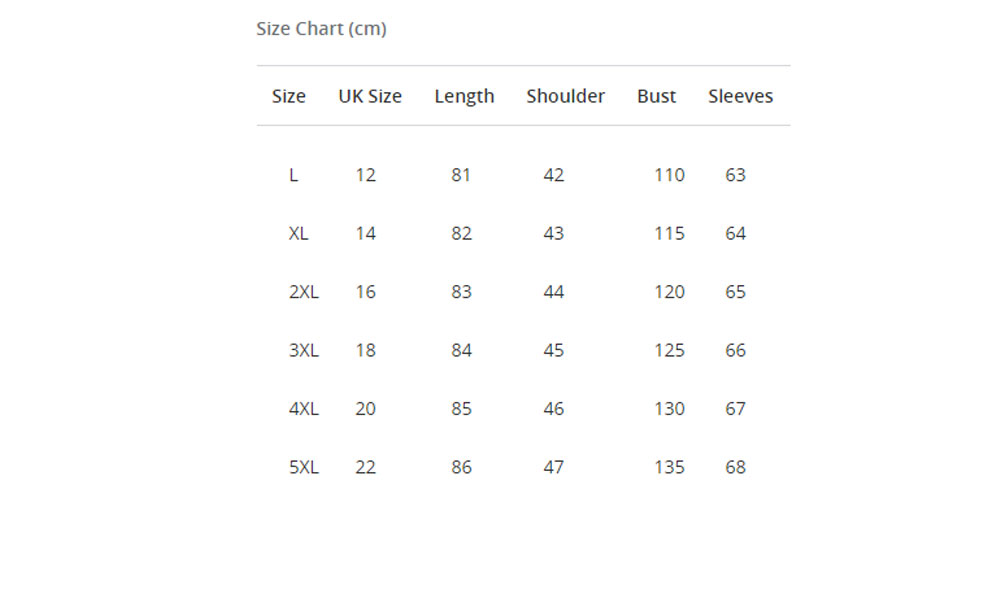
Task: Select the 4XL size row label
Action: tap(303, 408)
